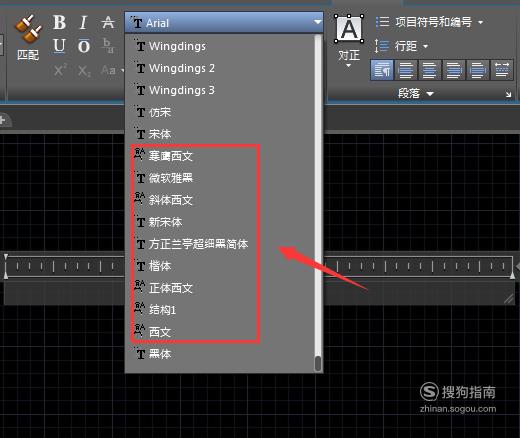Center the paragraph

[x=430, y=70]
